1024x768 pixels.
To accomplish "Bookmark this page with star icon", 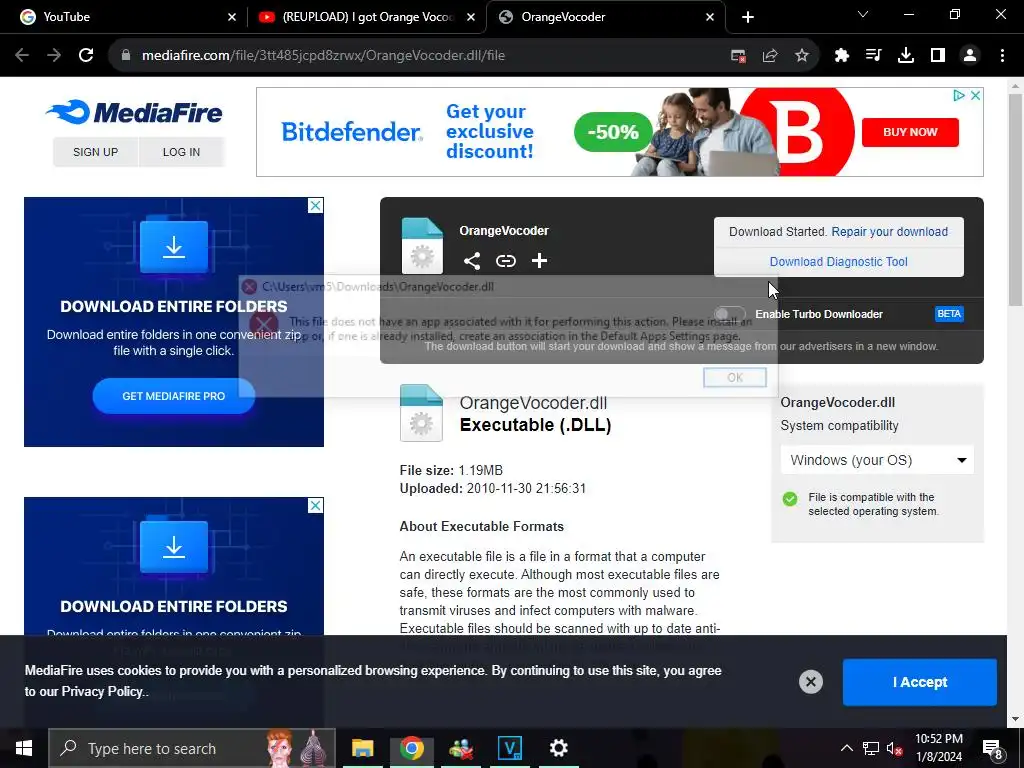I will [802, 56].
